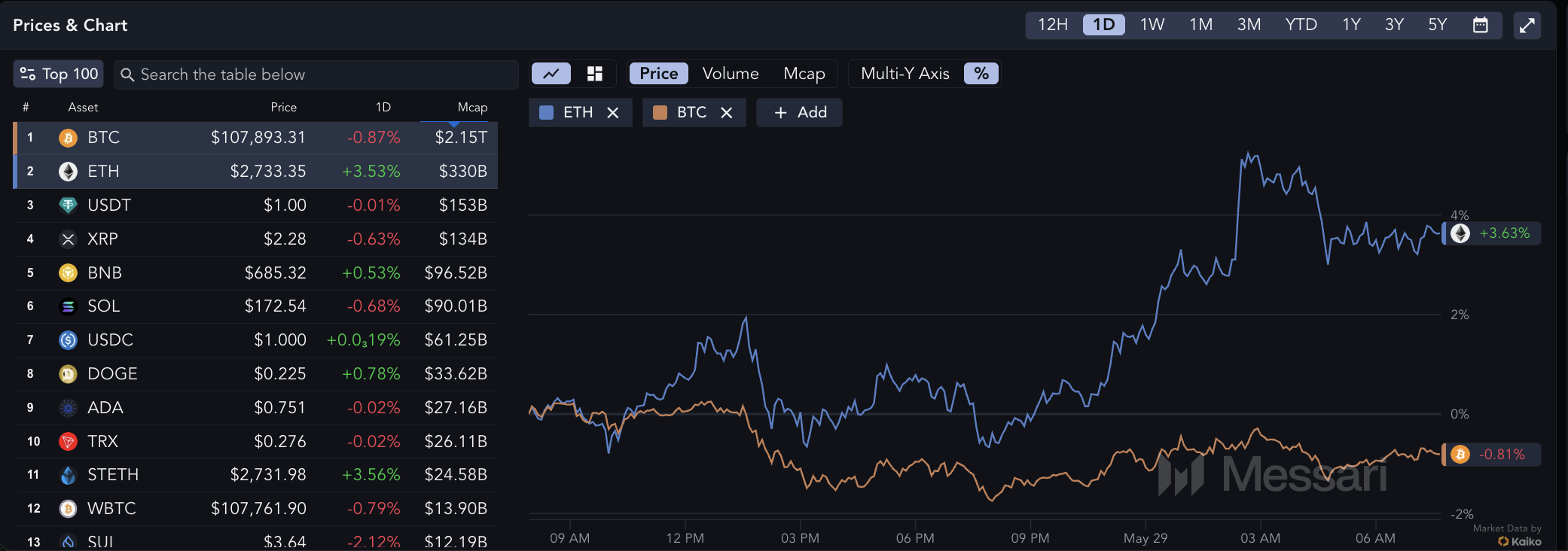Click the STETH price $2,731.98

[268, 475]
